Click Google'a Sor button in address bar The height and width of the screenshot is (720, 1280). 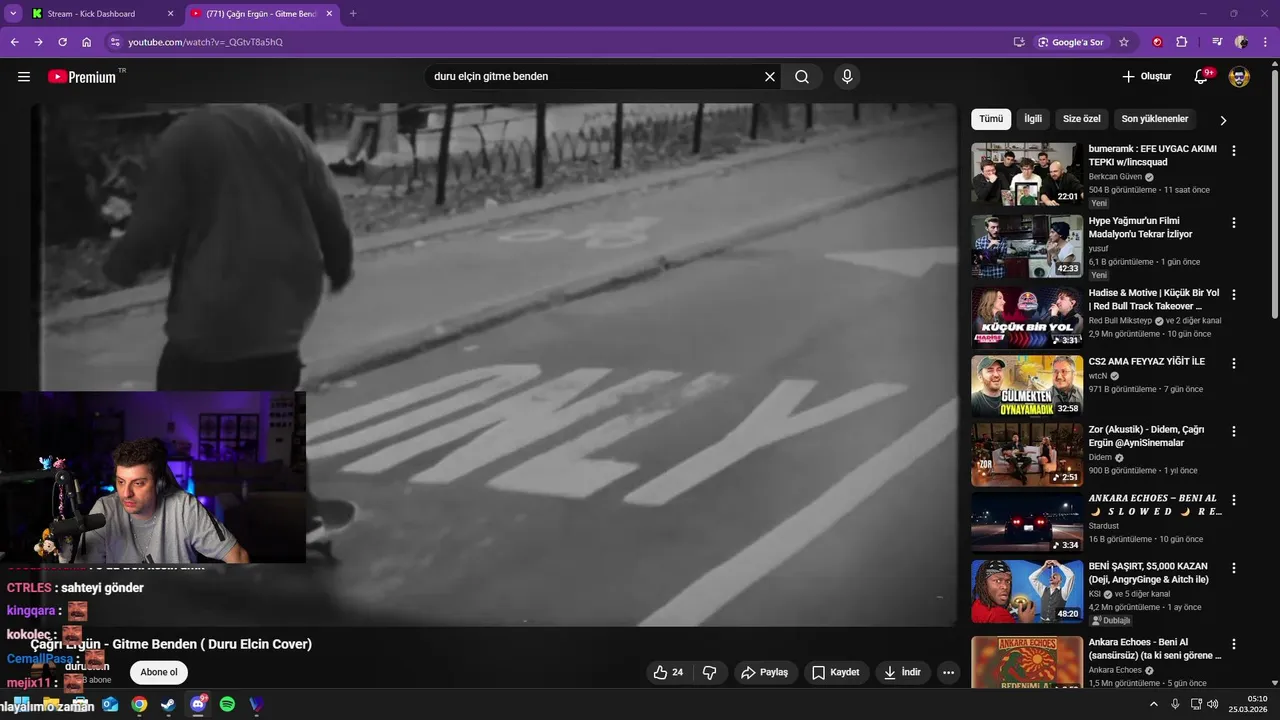[1070, 42]
